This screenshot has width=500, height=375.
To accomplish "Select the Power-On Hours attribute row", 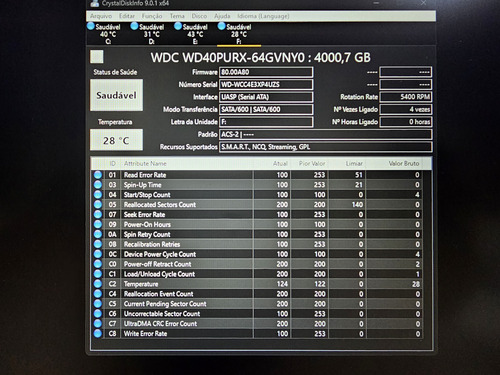I will click(x=261, y=224).
